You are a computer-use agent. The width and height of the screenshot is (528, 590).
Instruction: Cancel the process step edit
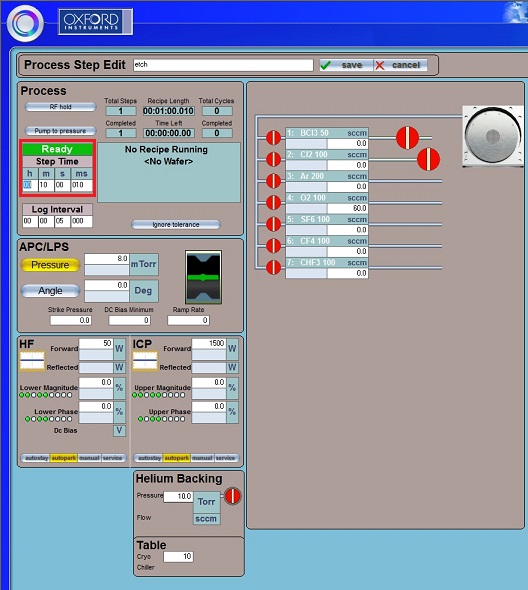[x=400, y=65]
